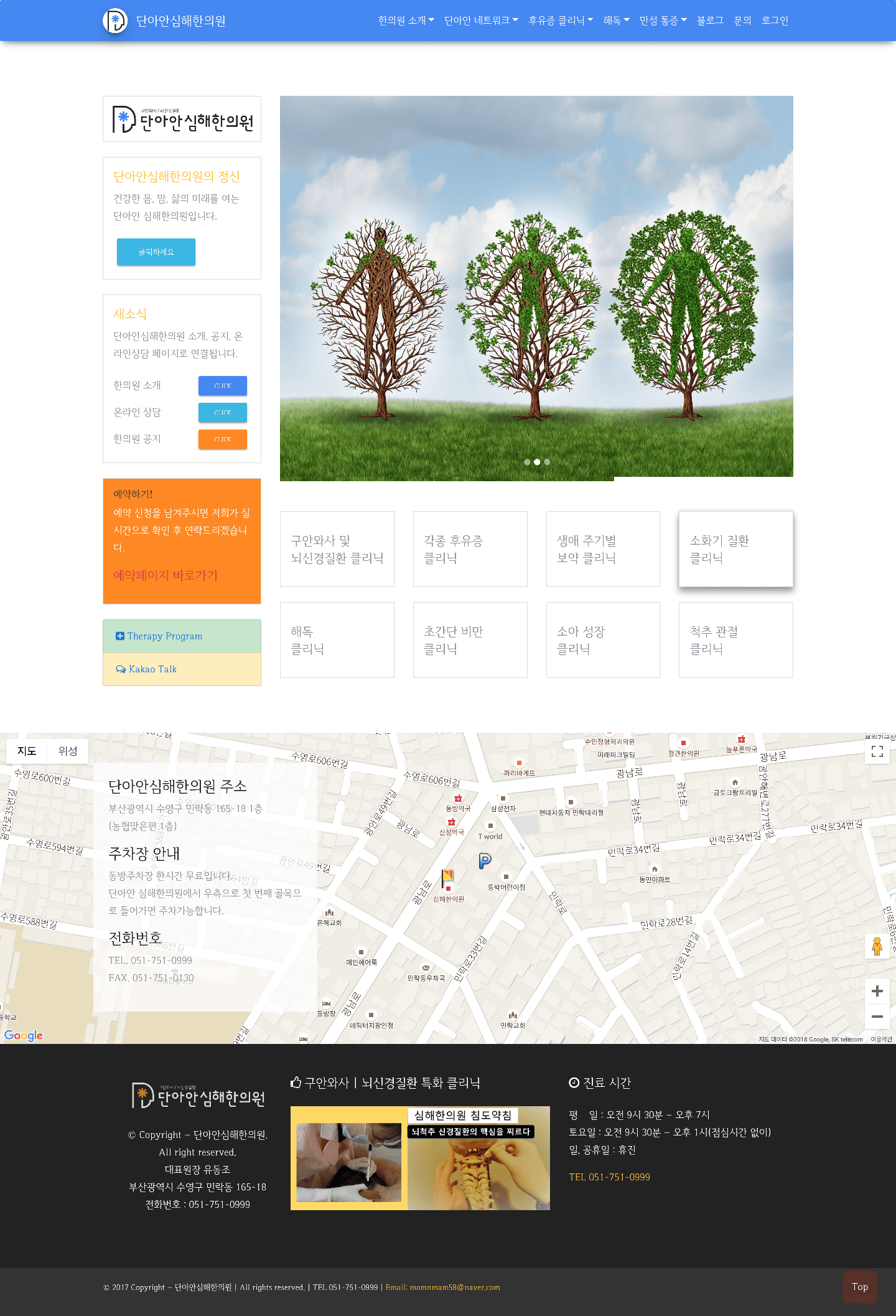
Task: Click the sidebar 단아안심해한의원 logo image
Action: [x=182, y=119]
